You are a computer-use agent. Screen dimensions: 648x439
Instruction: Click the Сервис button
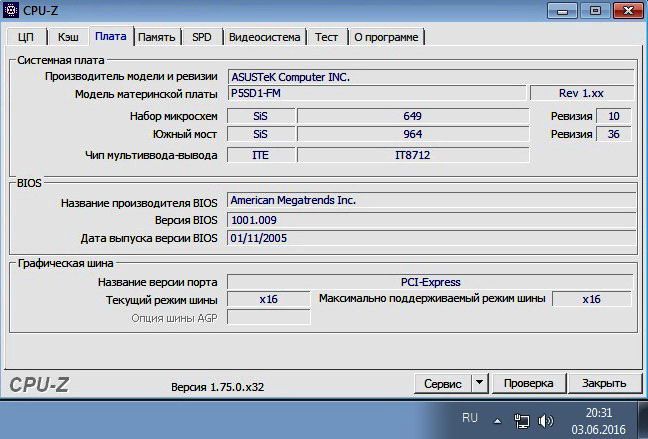(443, 384)
